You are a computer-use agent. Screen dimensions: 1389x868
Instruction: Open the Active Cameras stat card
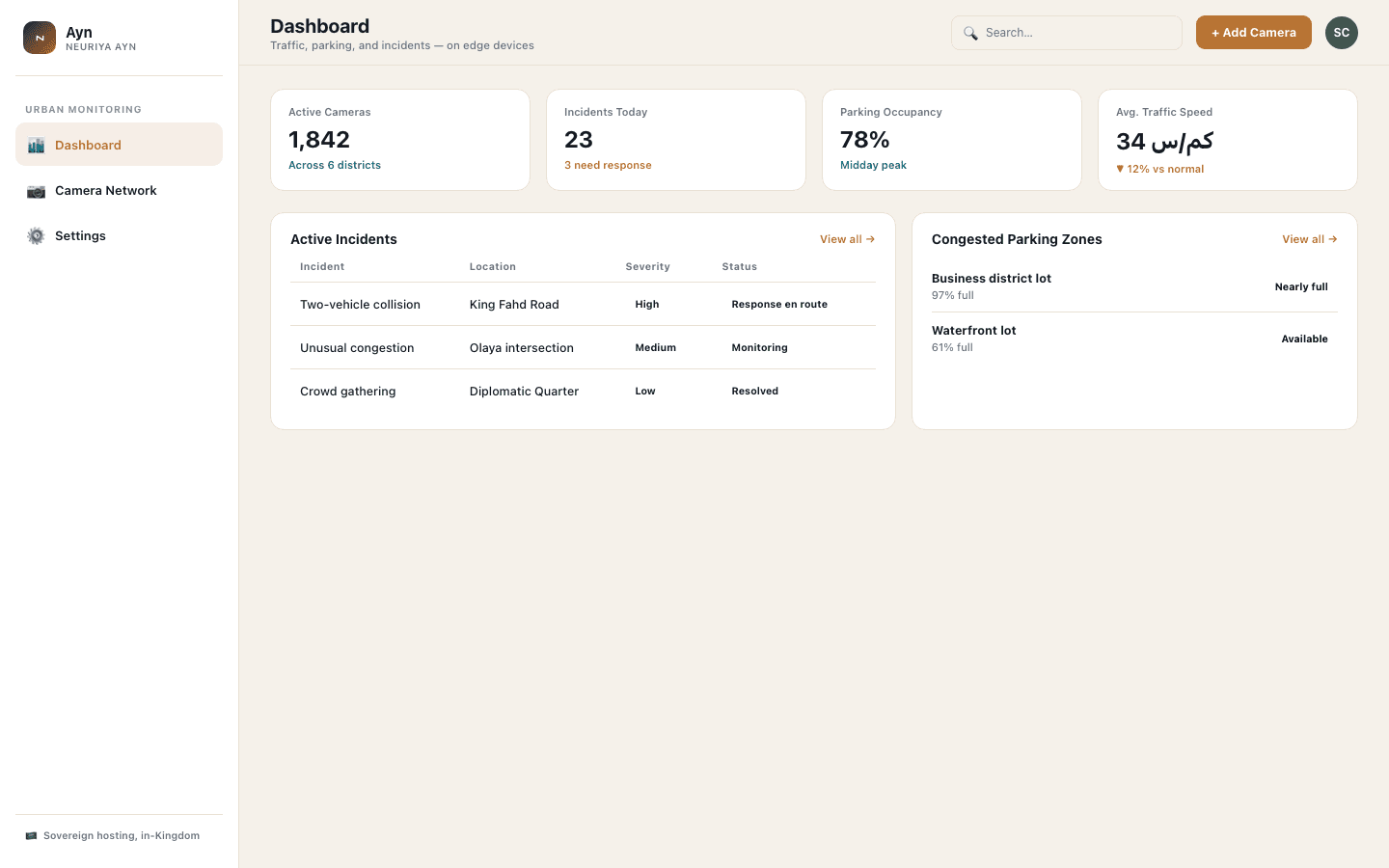pyautogui.click(x=400, y=140)
